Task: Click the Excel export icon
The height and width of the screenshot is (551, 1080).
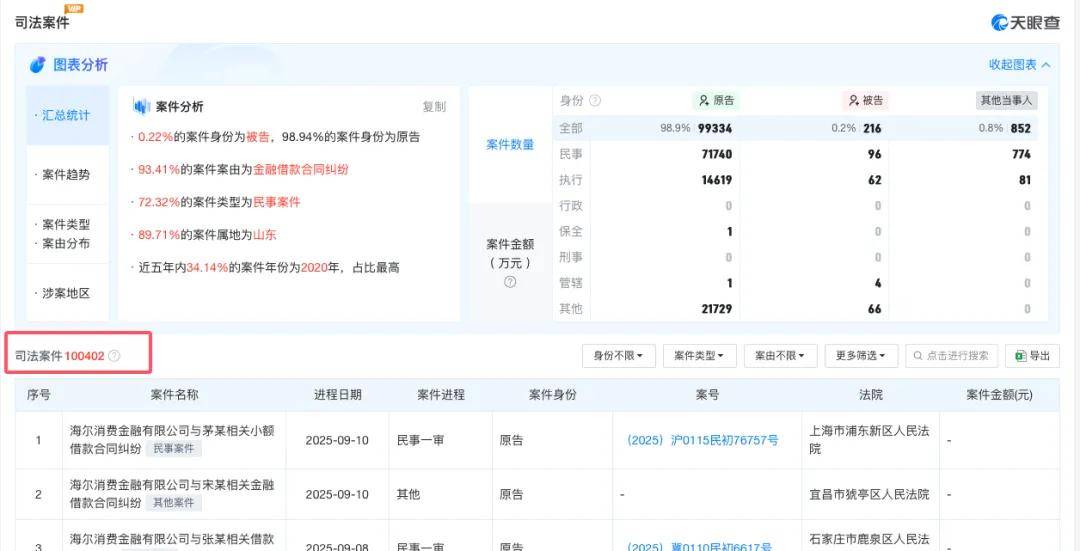Action: pos(1020,356)
